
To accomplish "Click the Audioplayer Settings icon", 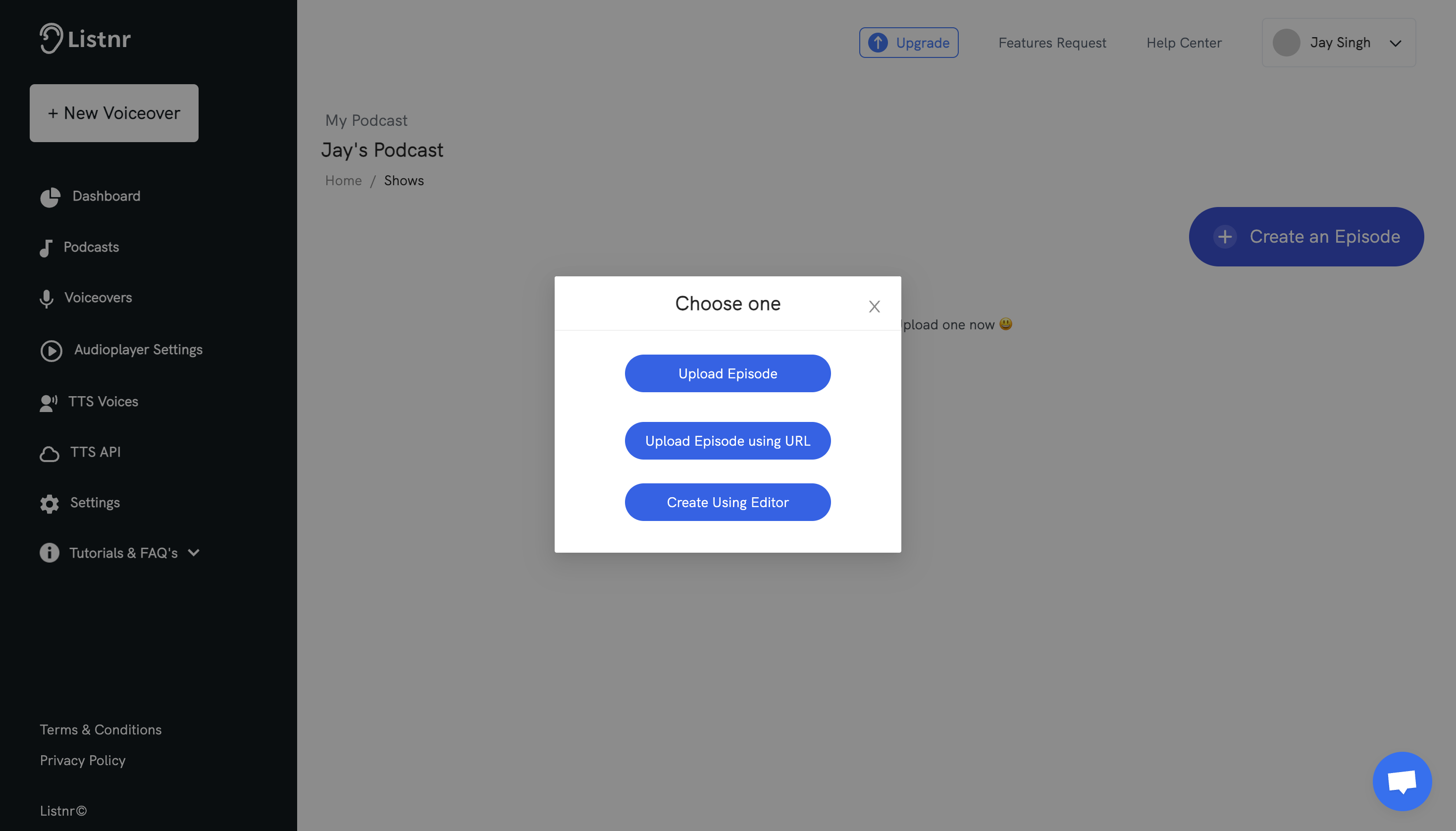I will tap(50, 350).
